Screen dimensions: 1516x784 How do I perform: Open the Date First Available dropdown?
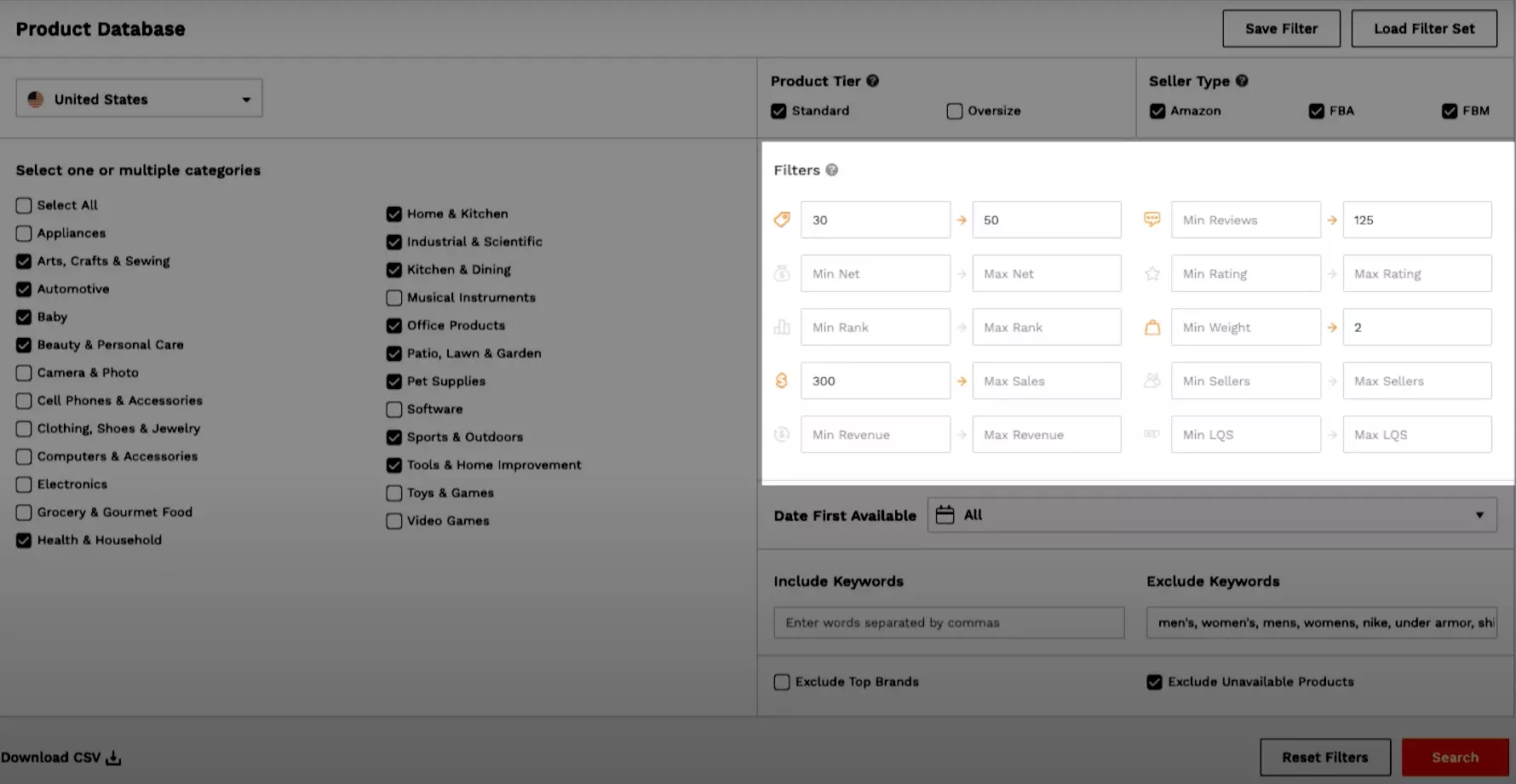[x=1212, y=515]
